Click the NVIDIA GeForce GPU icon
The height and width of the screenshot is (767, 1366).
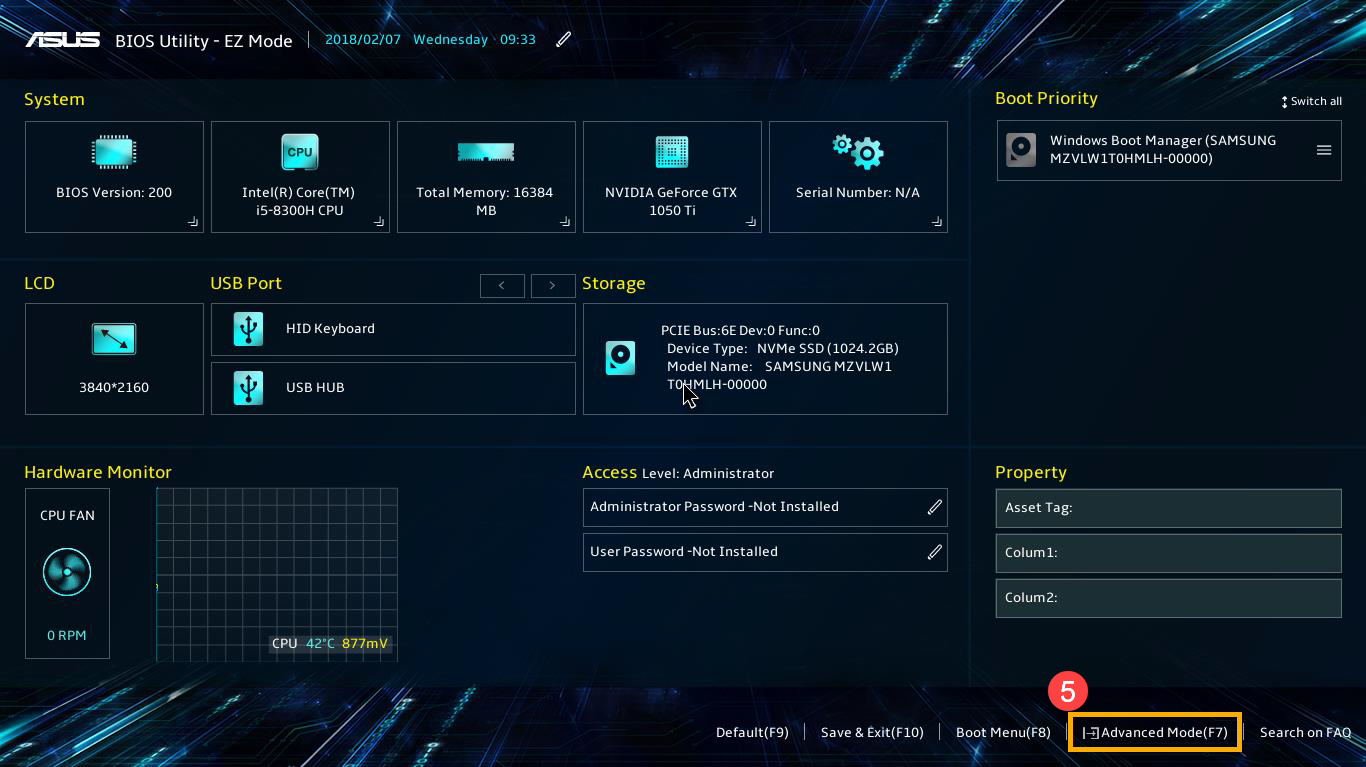(x=672, y=152)
